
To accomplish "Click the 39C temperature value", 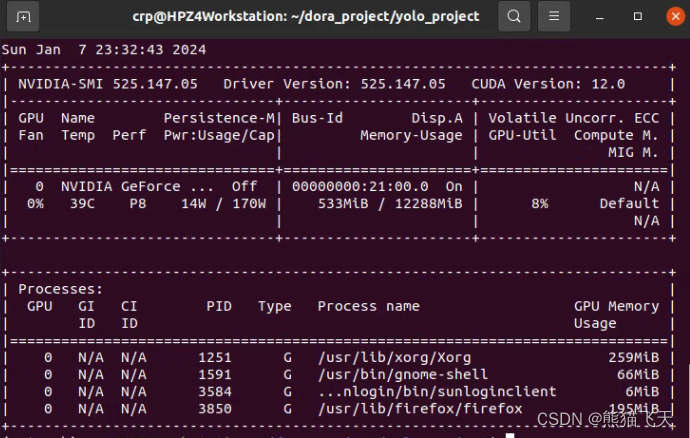I will point(82,204).
